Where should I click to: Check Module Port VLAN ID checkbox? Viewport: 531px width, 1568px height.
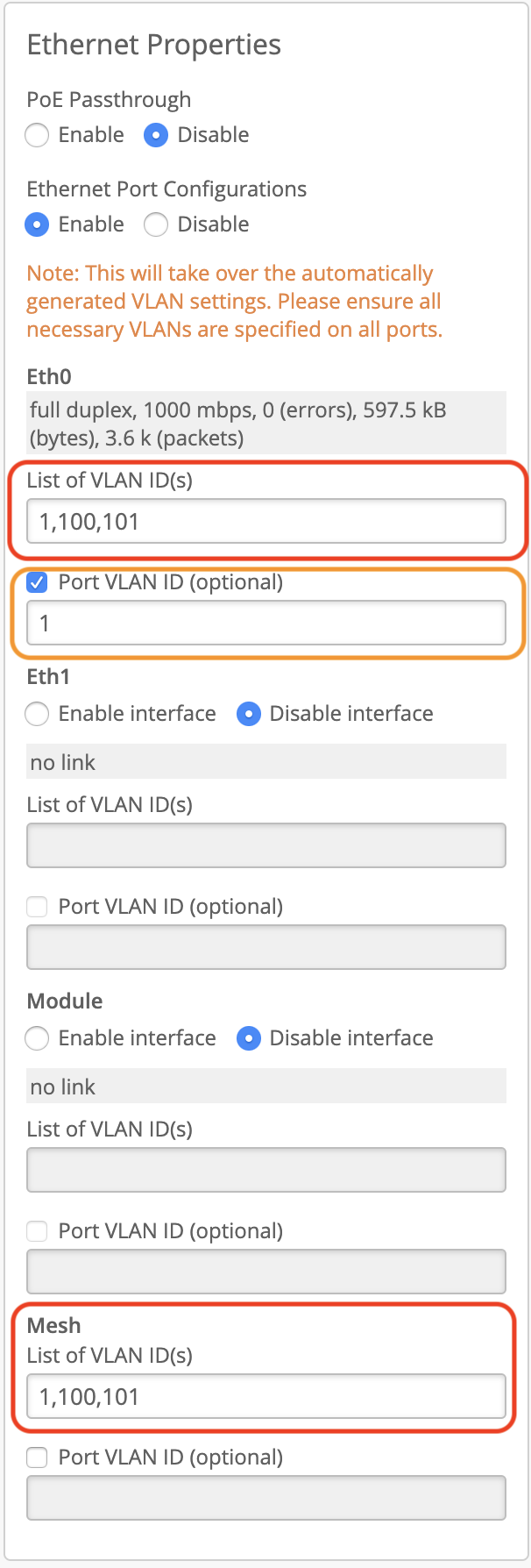tap(37, 1231)
